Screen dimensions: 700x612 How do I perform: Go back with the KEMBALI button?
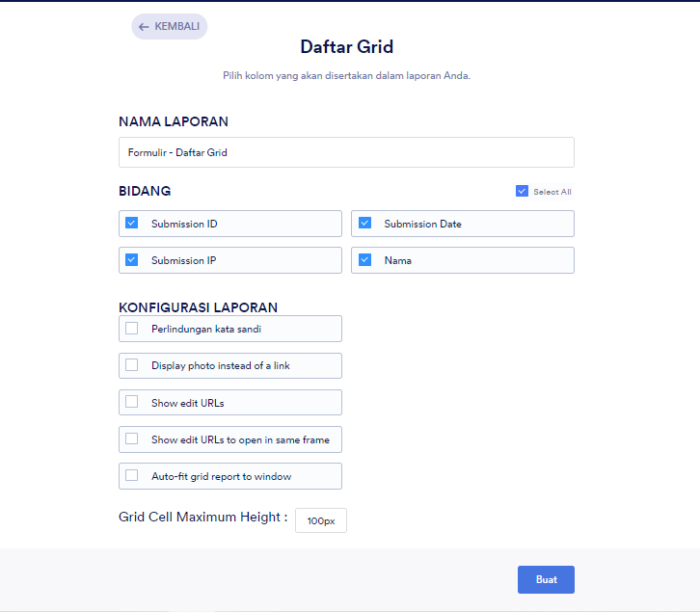169,26
